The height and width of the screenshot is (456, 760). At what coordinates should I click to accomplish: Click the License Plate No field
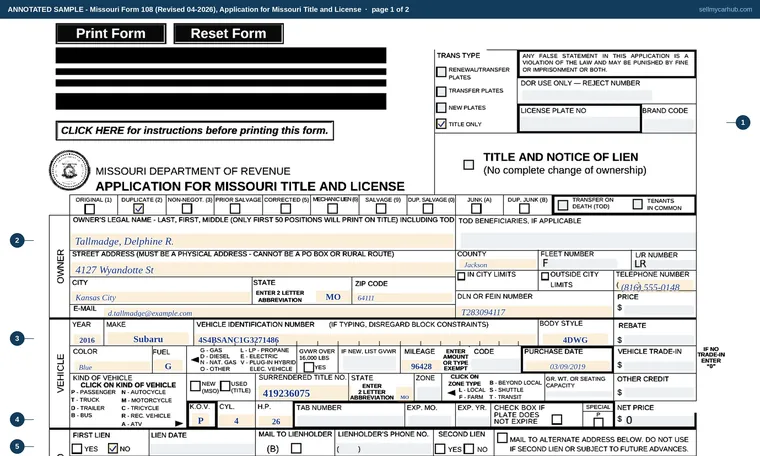pos(580,123)
